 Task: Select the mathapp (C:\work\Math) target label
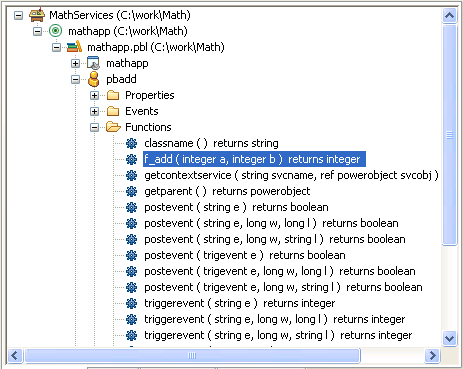128,31
